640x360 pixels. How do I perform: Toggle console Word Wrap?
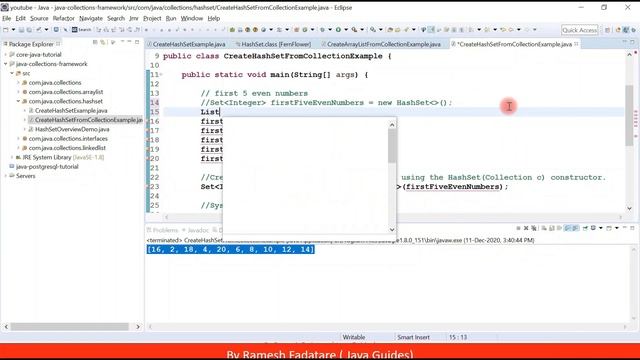[x=560, y=228]
